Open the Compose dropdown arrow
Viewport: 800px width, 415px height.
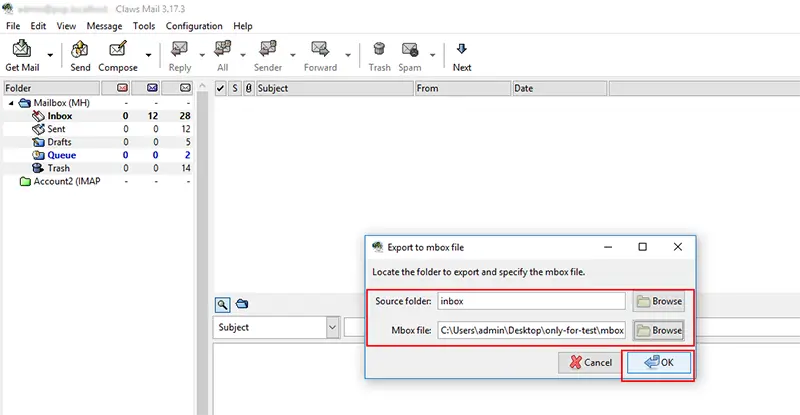pos(148,55)
